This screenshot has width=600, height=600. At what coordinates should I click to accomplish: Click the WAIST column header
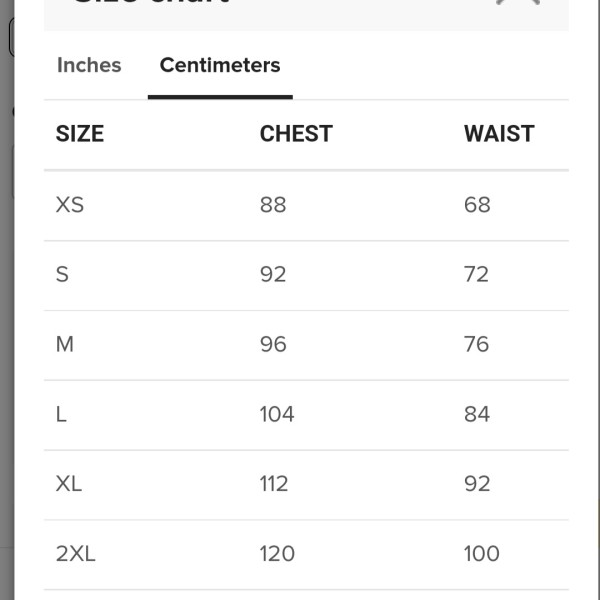pyautogui.click(x=499, y=134)
